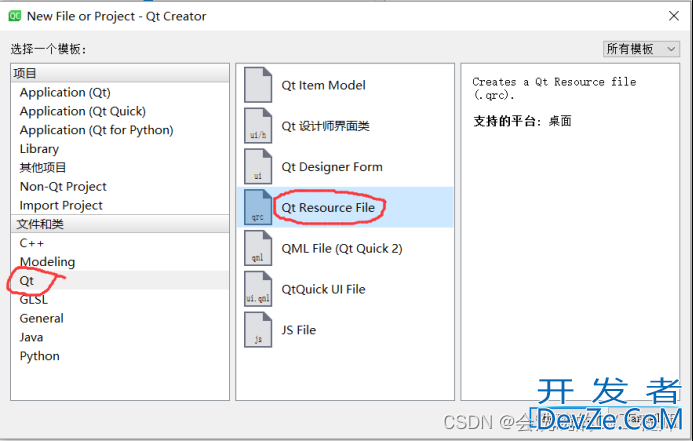Choose the Qt 设计师界面类 template
Viewport: 693px width, 441px height.
(x=345, y=125)
